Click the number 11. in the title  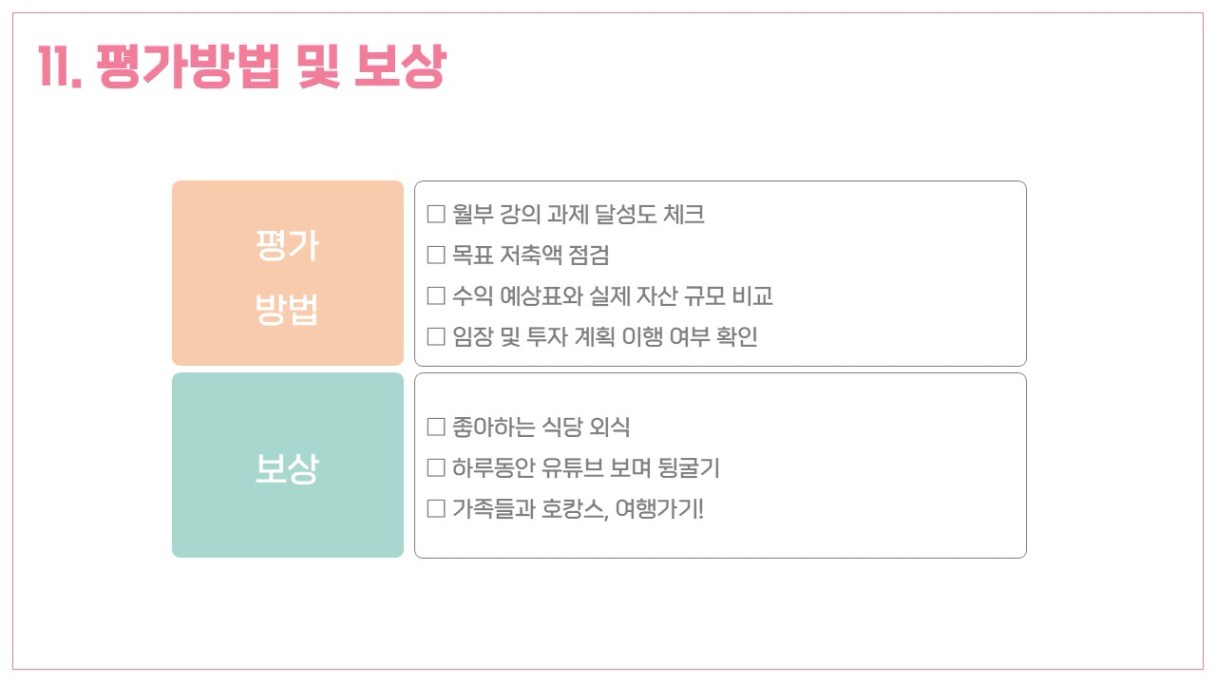point(58,68)
